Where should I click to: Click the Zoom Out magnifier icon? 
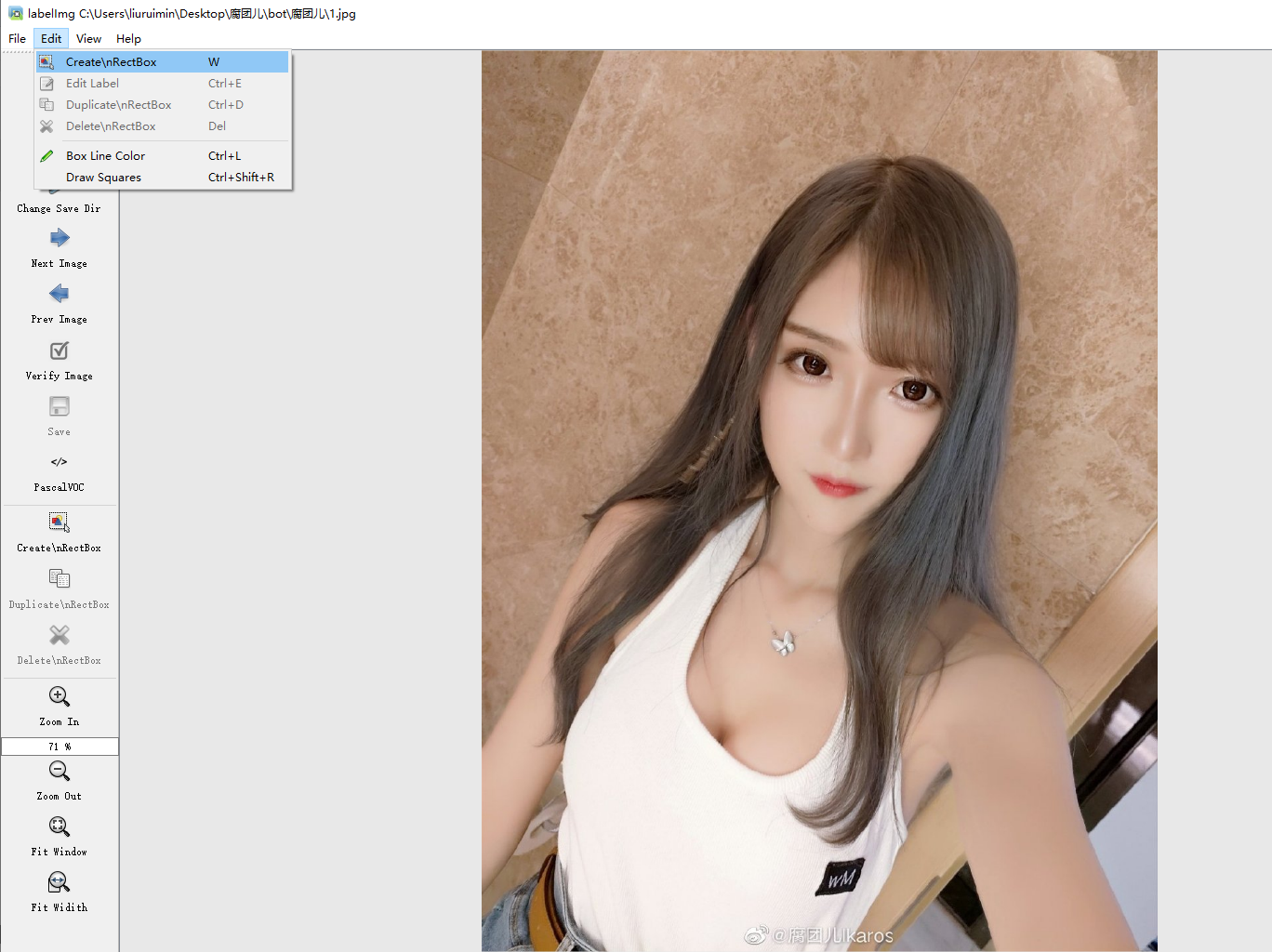(60, 771)
